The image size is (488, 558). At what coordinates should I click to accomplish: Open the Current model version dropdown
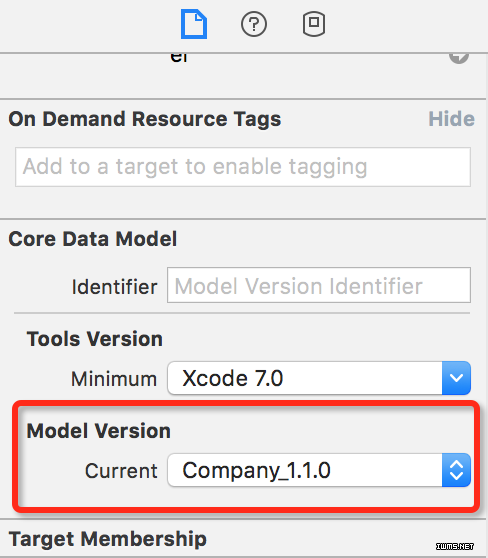tap(319, 470)
